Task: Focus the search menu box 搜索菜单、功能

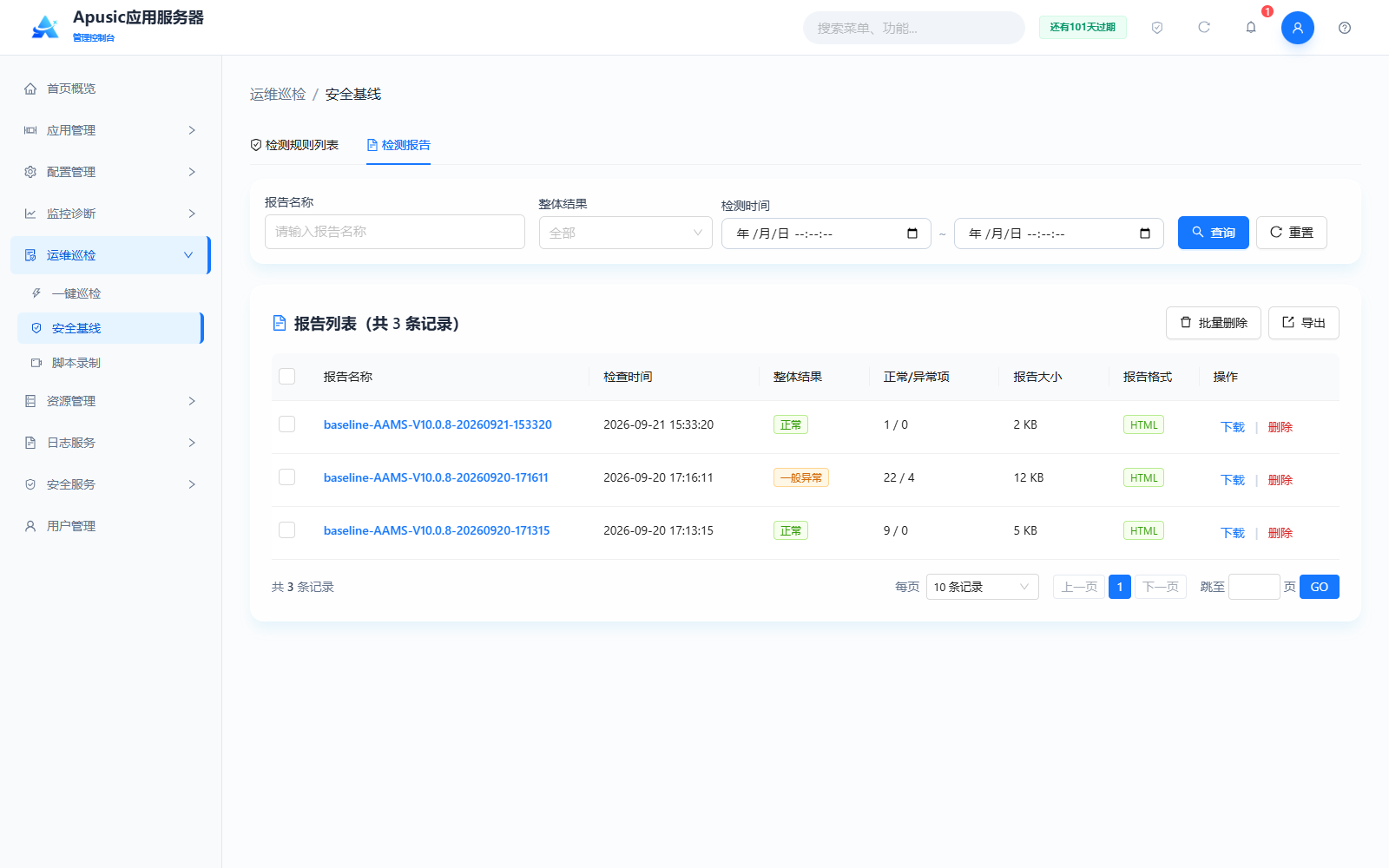Action: [x=914, y=28]
